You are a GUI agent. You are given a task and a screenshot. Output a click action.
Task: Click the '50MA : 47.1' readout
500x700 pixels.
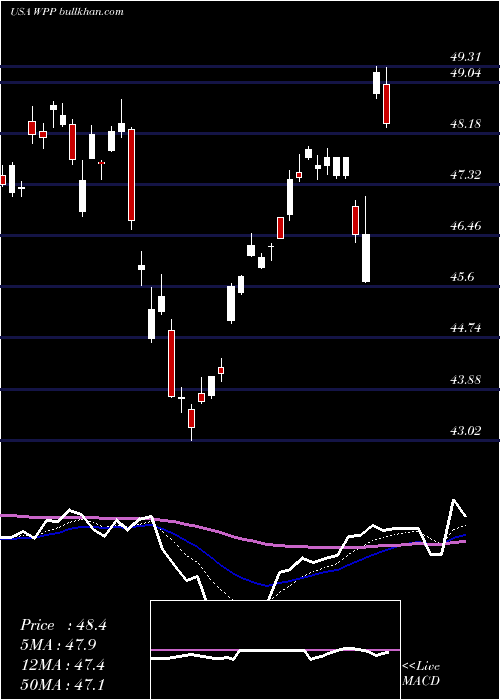coord(62,684)
